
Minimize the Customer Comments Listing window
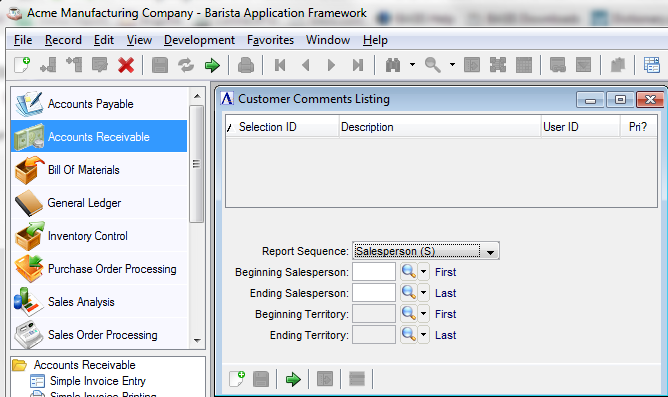click(x=590, y=100)
